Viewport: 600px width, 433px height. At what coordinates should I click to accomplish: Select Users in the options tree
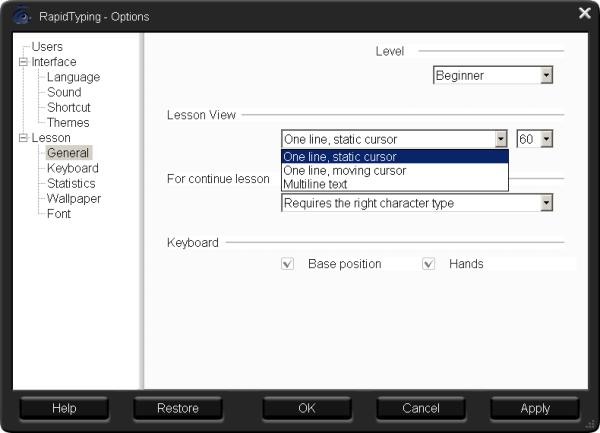(x=47, y=47)
